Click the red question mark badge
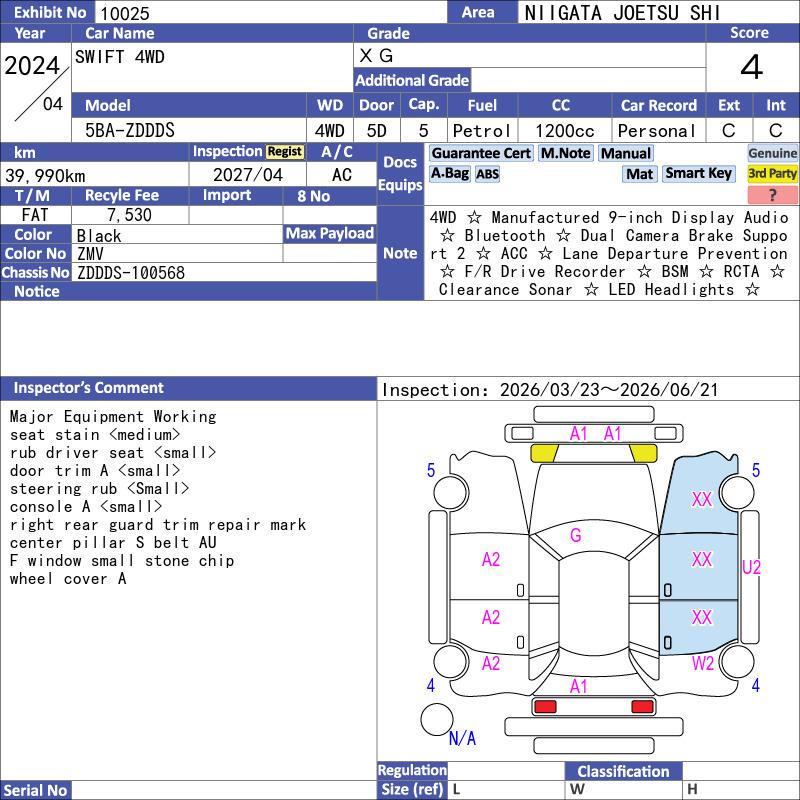This screenshot has width=800, height=800. coord(772,194)
